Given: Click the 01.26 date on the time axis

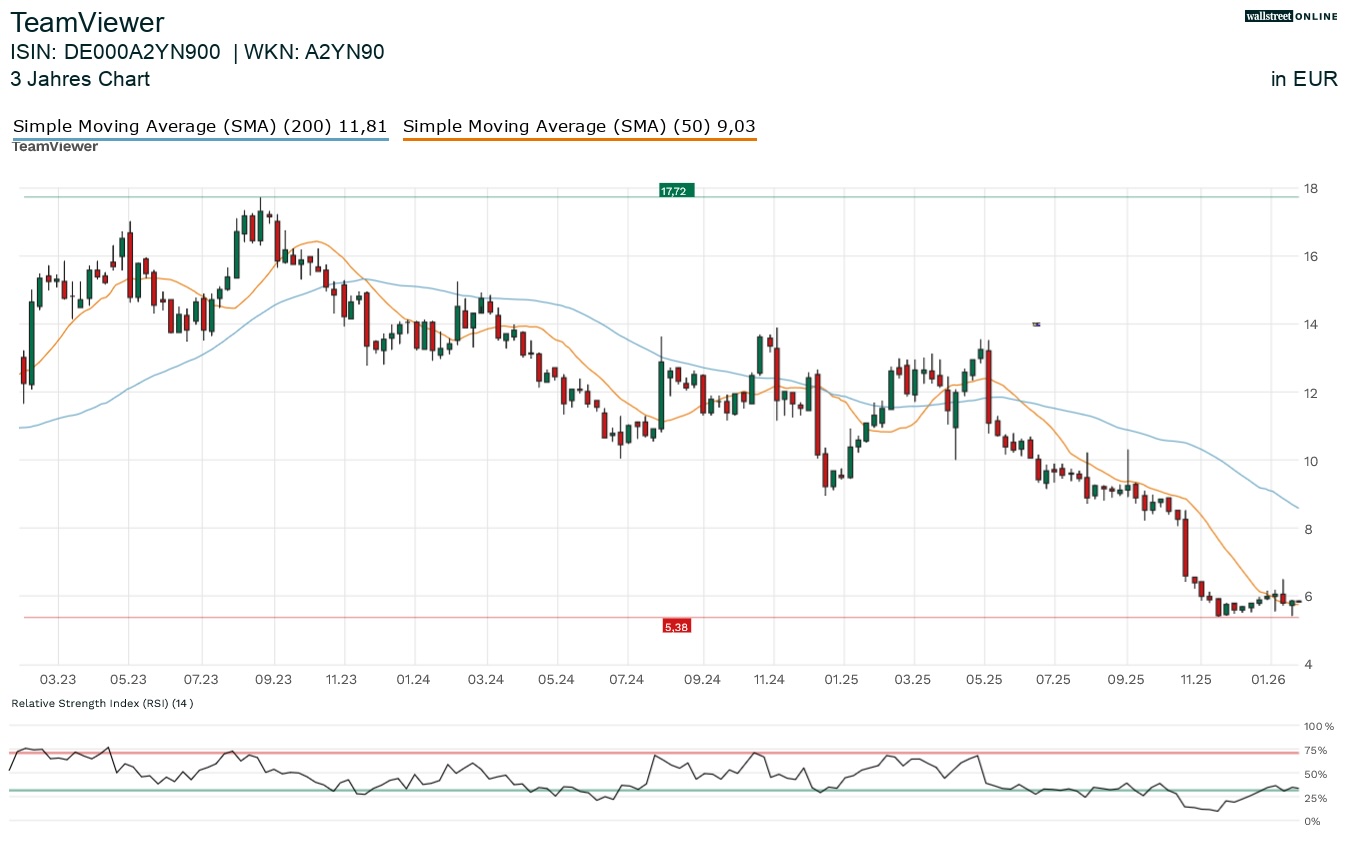Looking at the screenshot, I should click(1269, 679).
